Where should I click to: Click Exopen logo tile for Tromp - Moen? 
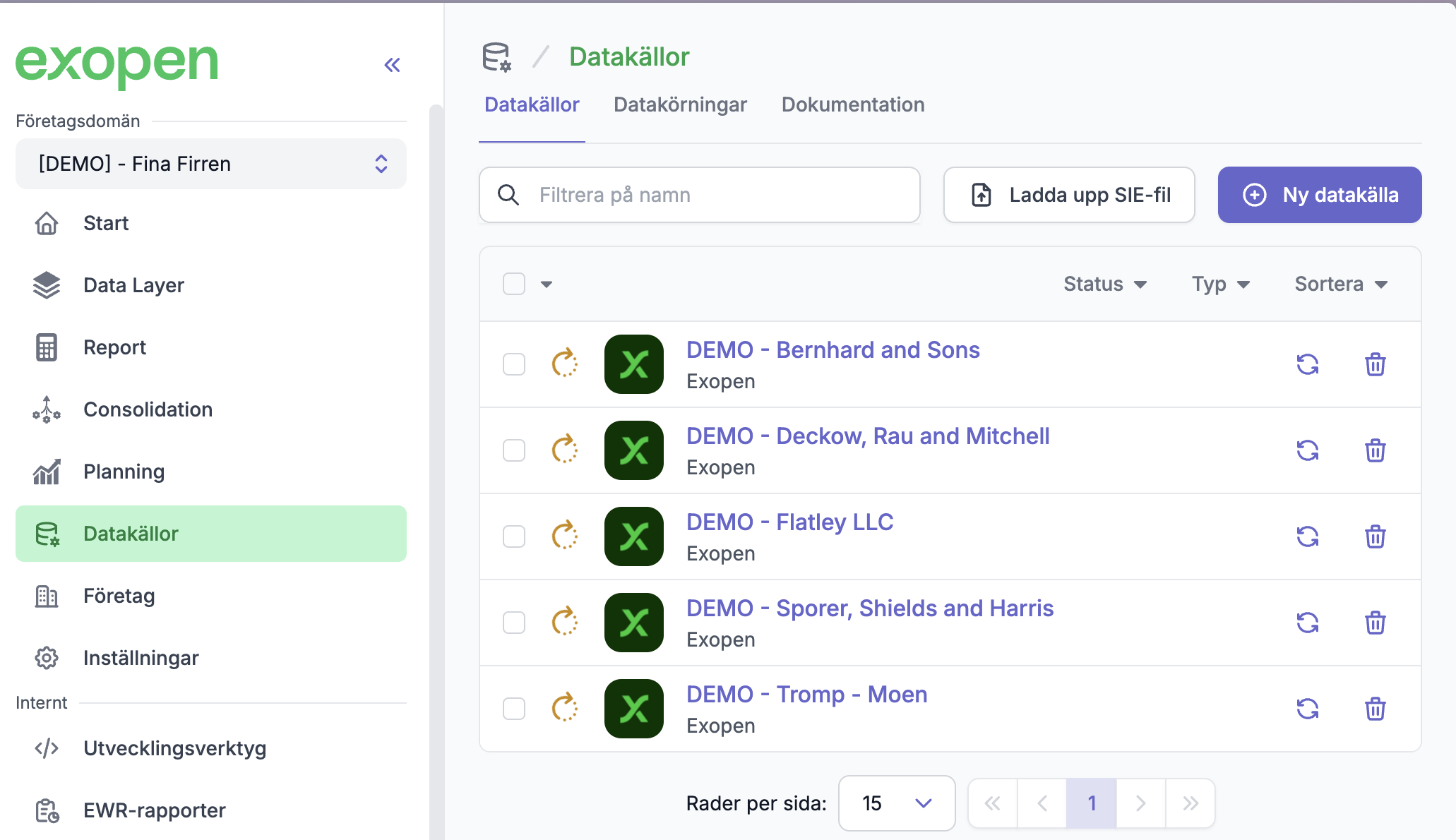[634, 709]
